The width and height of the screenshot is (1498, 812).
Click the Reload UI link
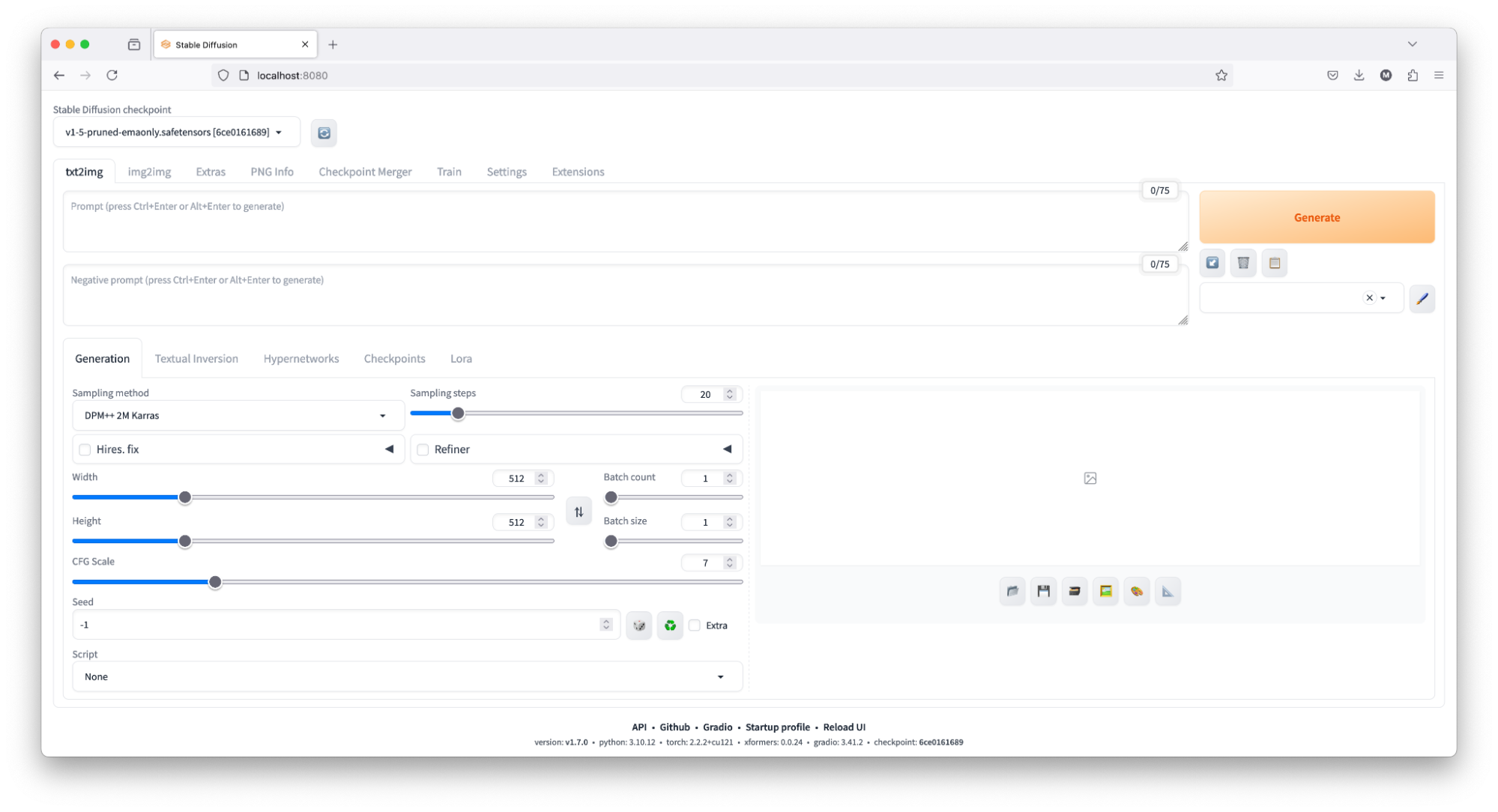pyautogui.click(x=844, y=727)
